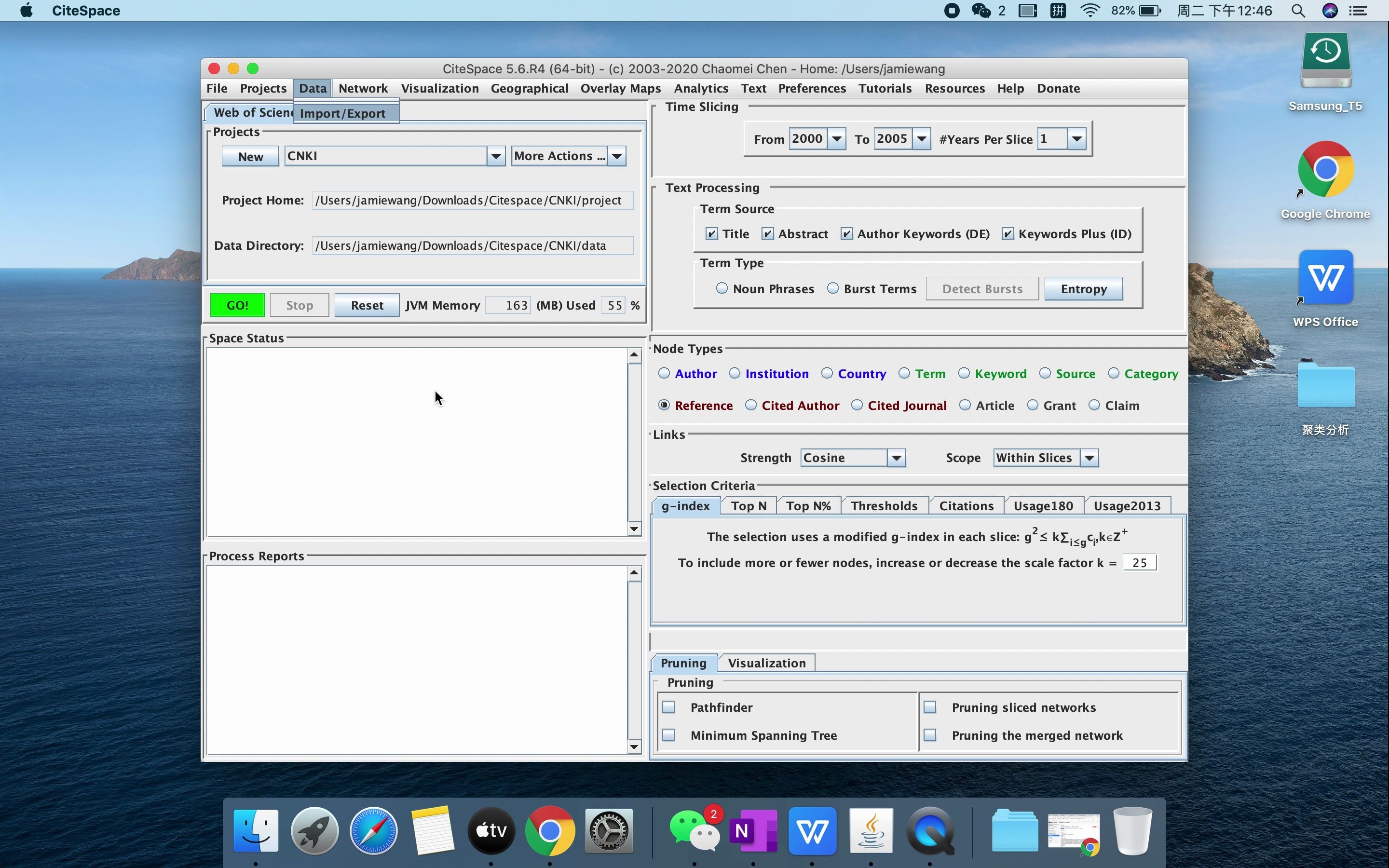
Task: Choose Institution node type
Action: click(735, 373)
